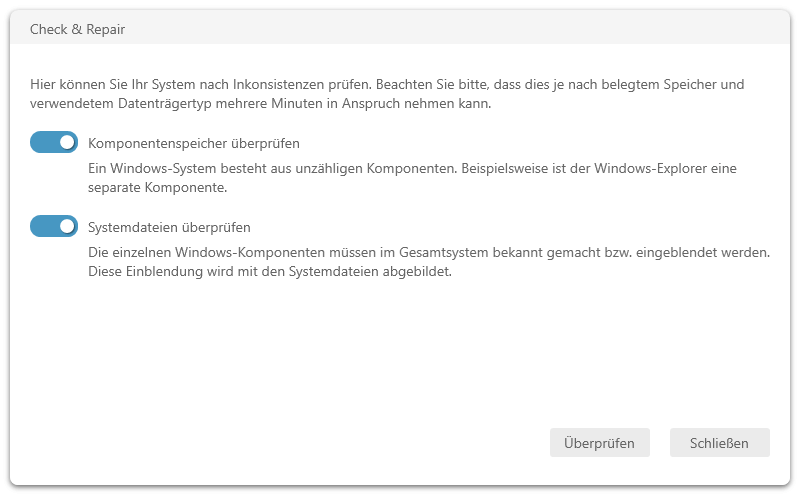The image size is (800, 495).
Task: Click the word "abgebildet" in the last description
Action: pyautogui.click(x=417, y=271)
